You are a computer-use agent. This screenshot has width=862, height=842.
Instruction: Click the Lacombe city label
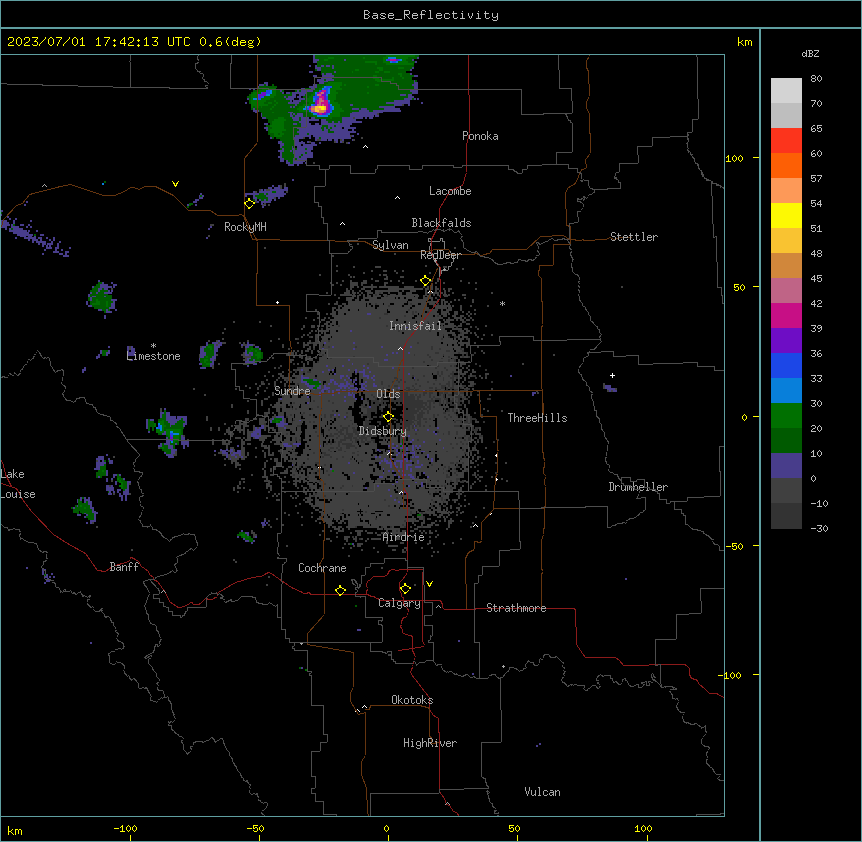pyautogui.click(x=450, y=191)
